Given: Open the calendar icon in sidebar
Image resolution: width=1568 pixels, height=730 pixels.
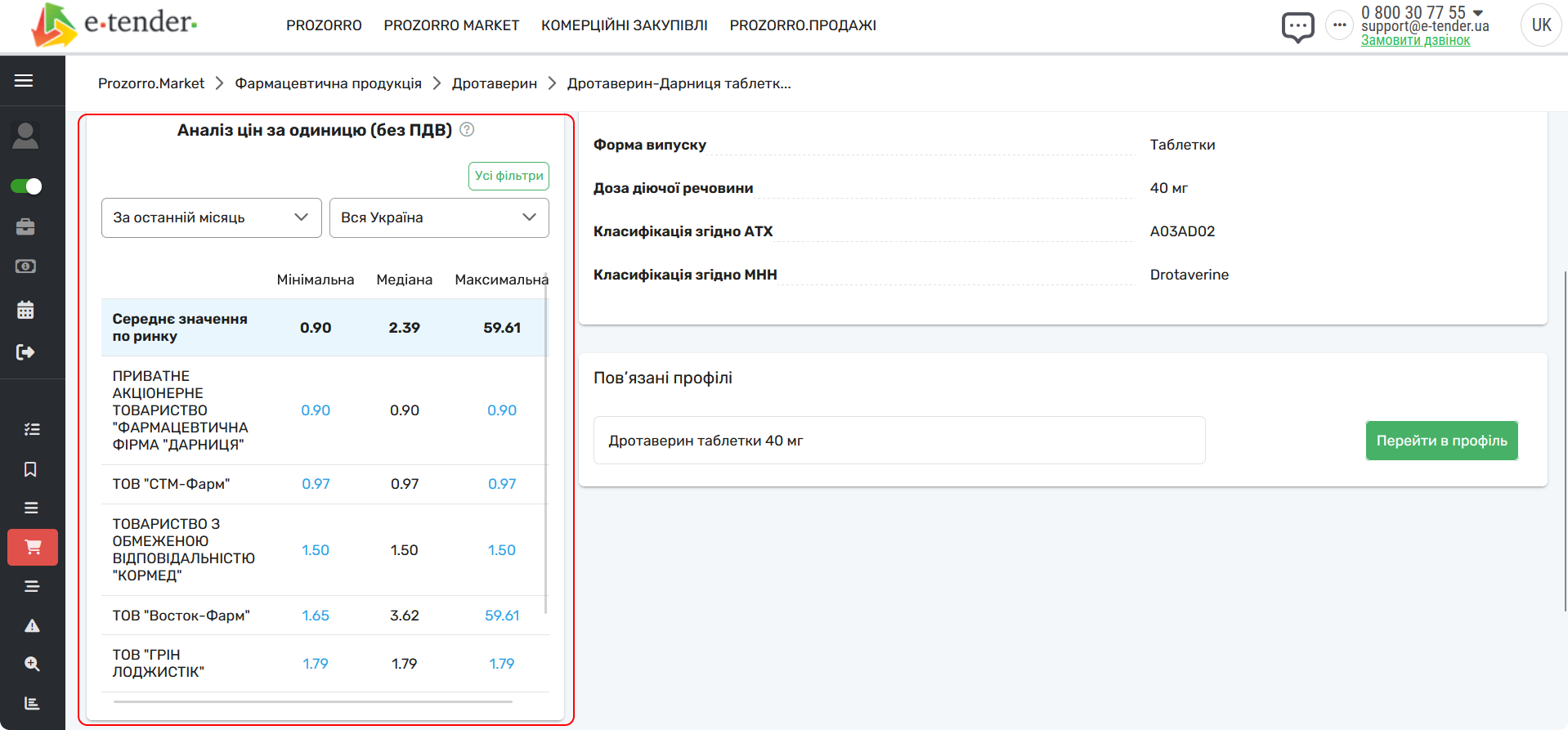Looking at the screenshot, I should (25, 310).
